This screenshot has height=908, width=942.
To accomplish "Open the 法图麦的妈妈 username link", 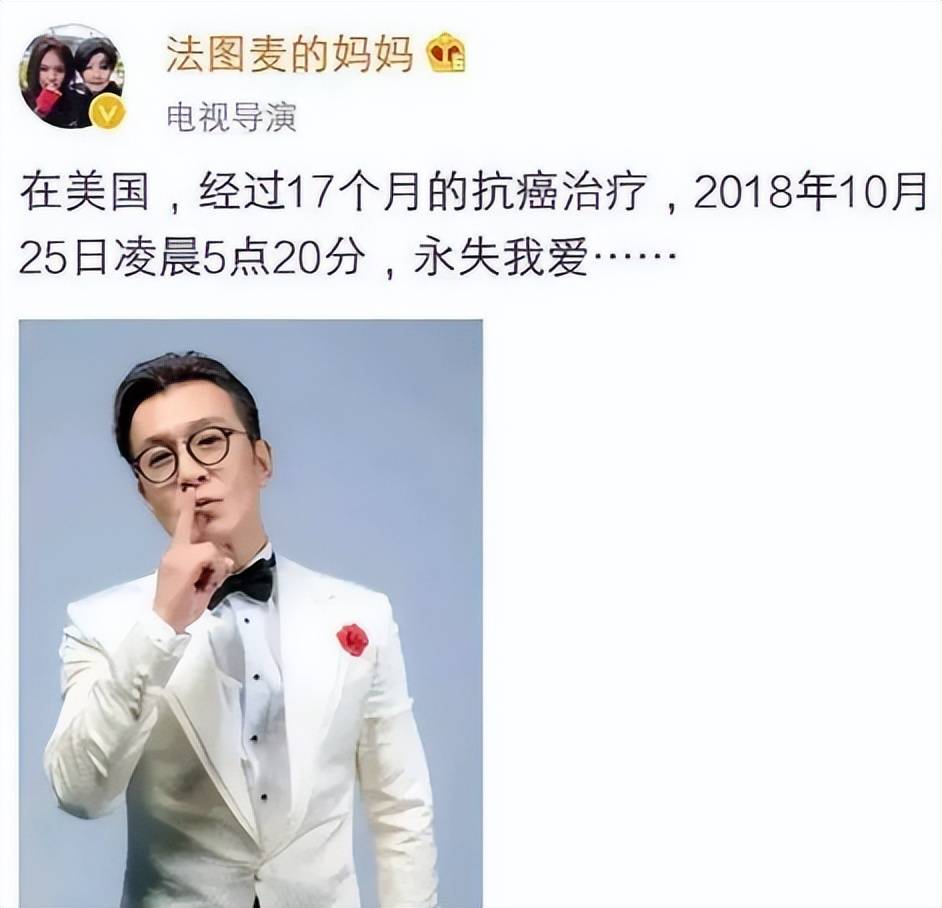I will [290, 54].
